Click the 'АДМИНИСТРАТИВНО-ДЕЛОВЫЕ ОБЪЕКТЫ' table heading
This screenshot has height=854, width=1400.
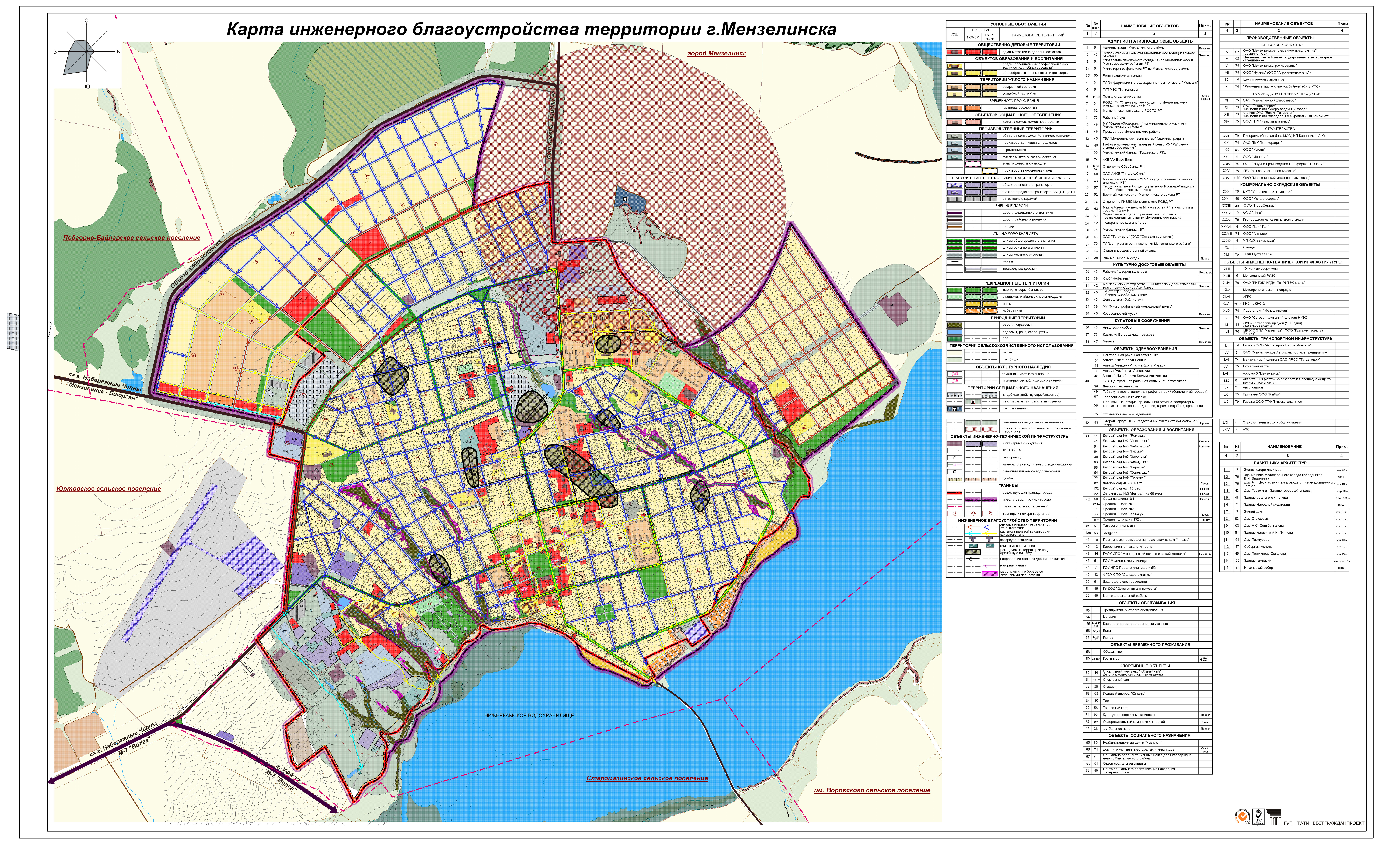click(1151, 41)
